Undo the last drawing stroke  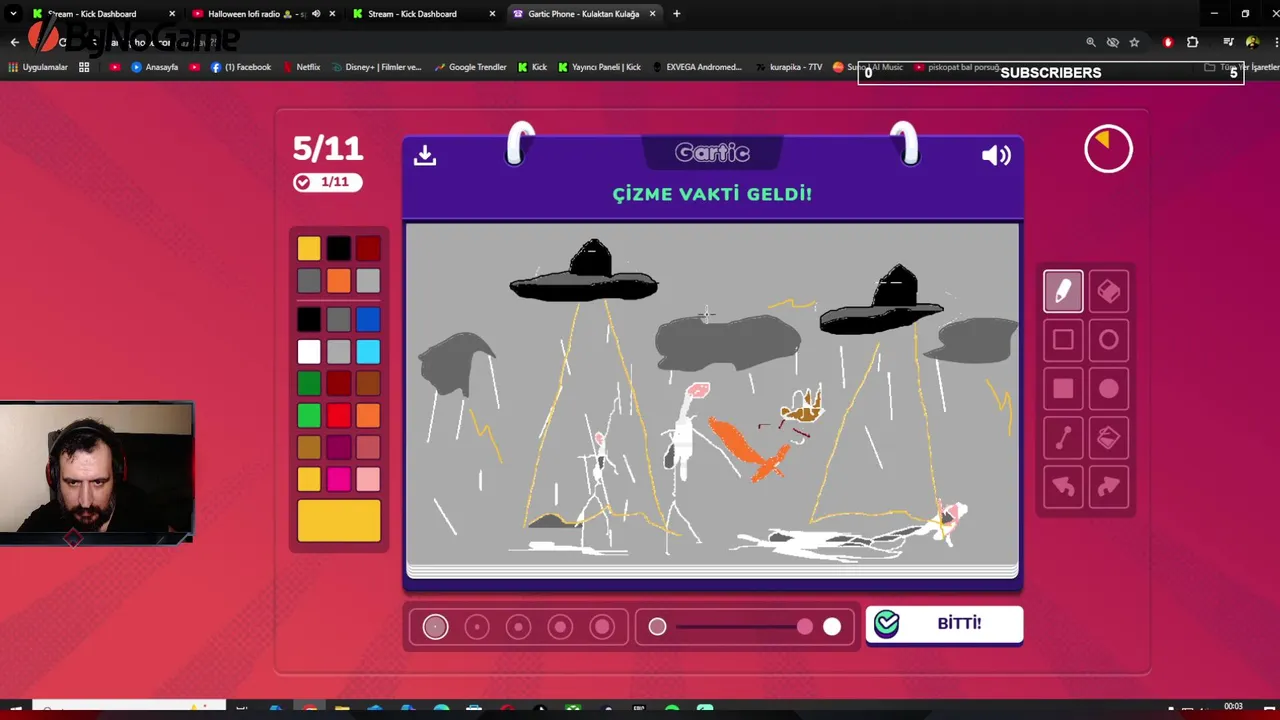(x=1063, y=487)
